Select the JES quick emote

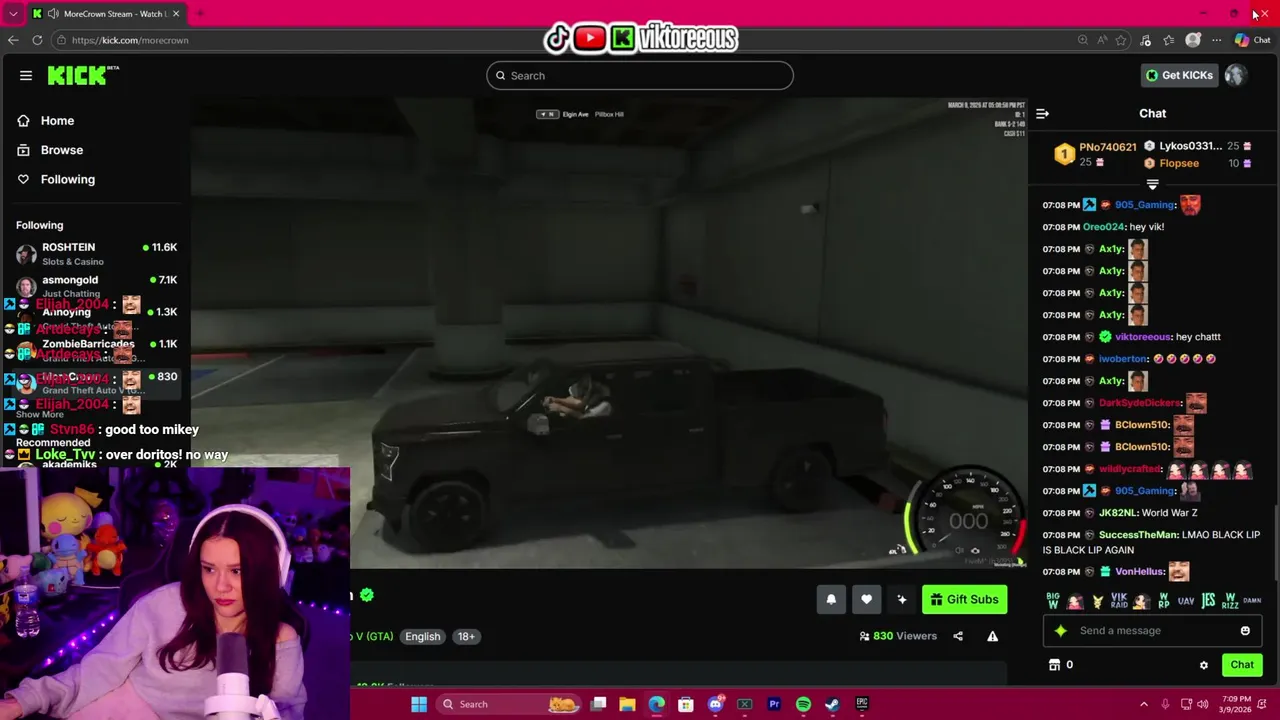click(x=1208, y=601)
